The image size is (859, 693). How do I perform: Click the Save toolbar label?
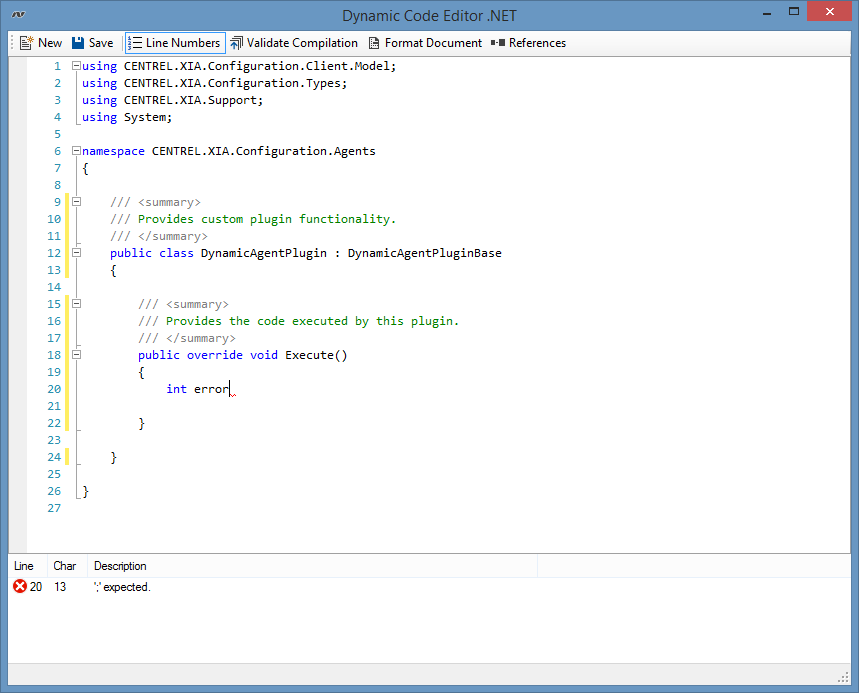pos(101,43)
